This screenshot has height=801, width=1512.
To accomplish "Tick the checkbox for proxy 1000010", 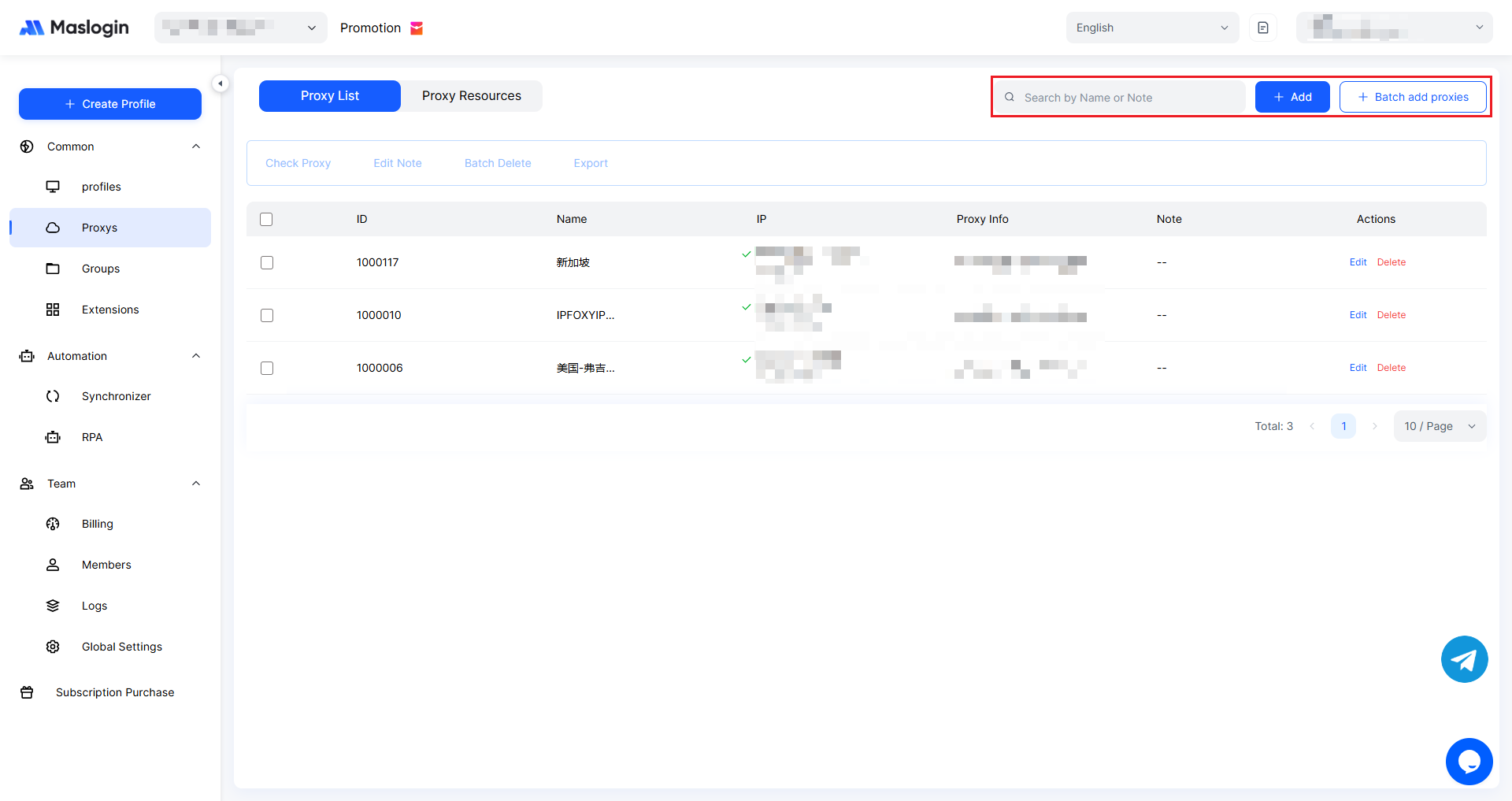I will coord(267,315).
